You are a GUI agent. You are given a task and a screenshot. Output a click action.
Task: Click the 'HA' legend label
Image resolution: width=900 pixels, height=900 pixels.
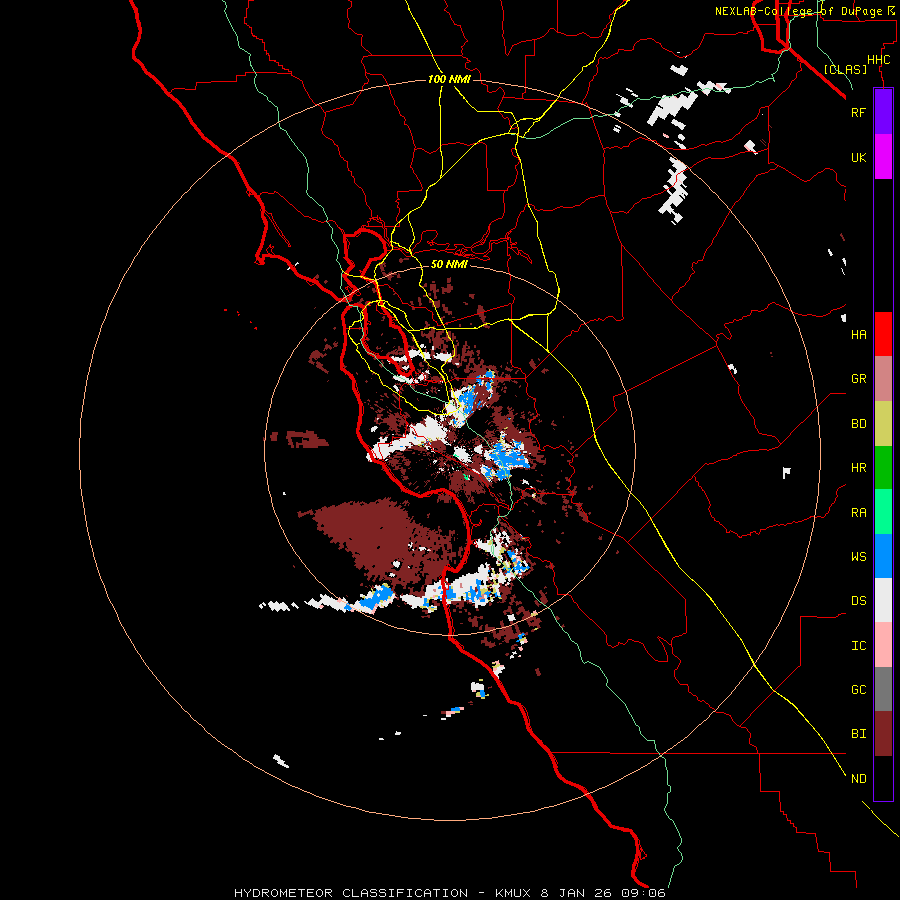(858, 335)
